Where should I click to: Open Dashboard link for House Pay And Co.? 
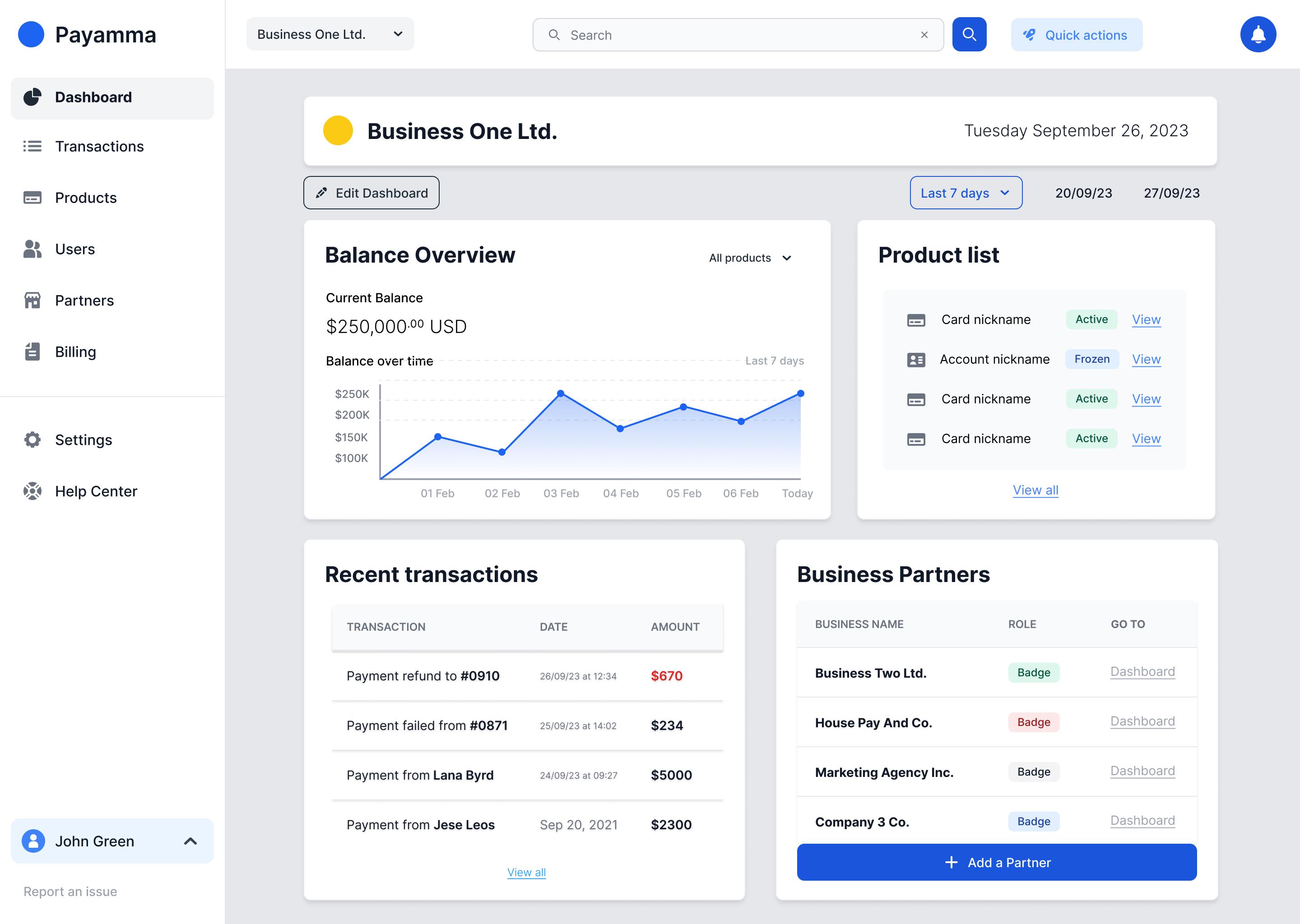pyautogui.click(x=1142, y=721)
